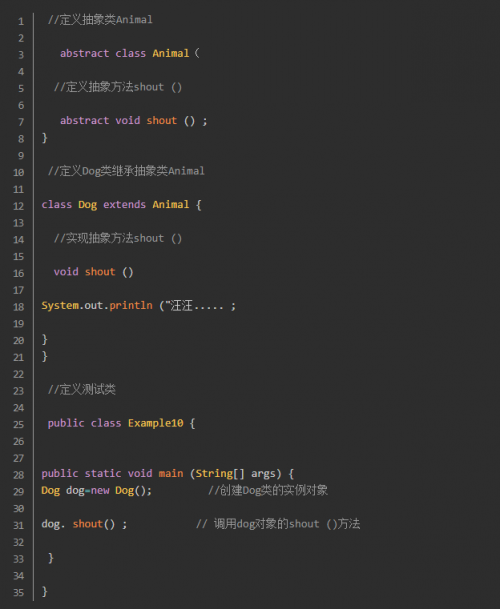Click the void keyword on line 16
500x609 pixels.
(x=66, y=272)
